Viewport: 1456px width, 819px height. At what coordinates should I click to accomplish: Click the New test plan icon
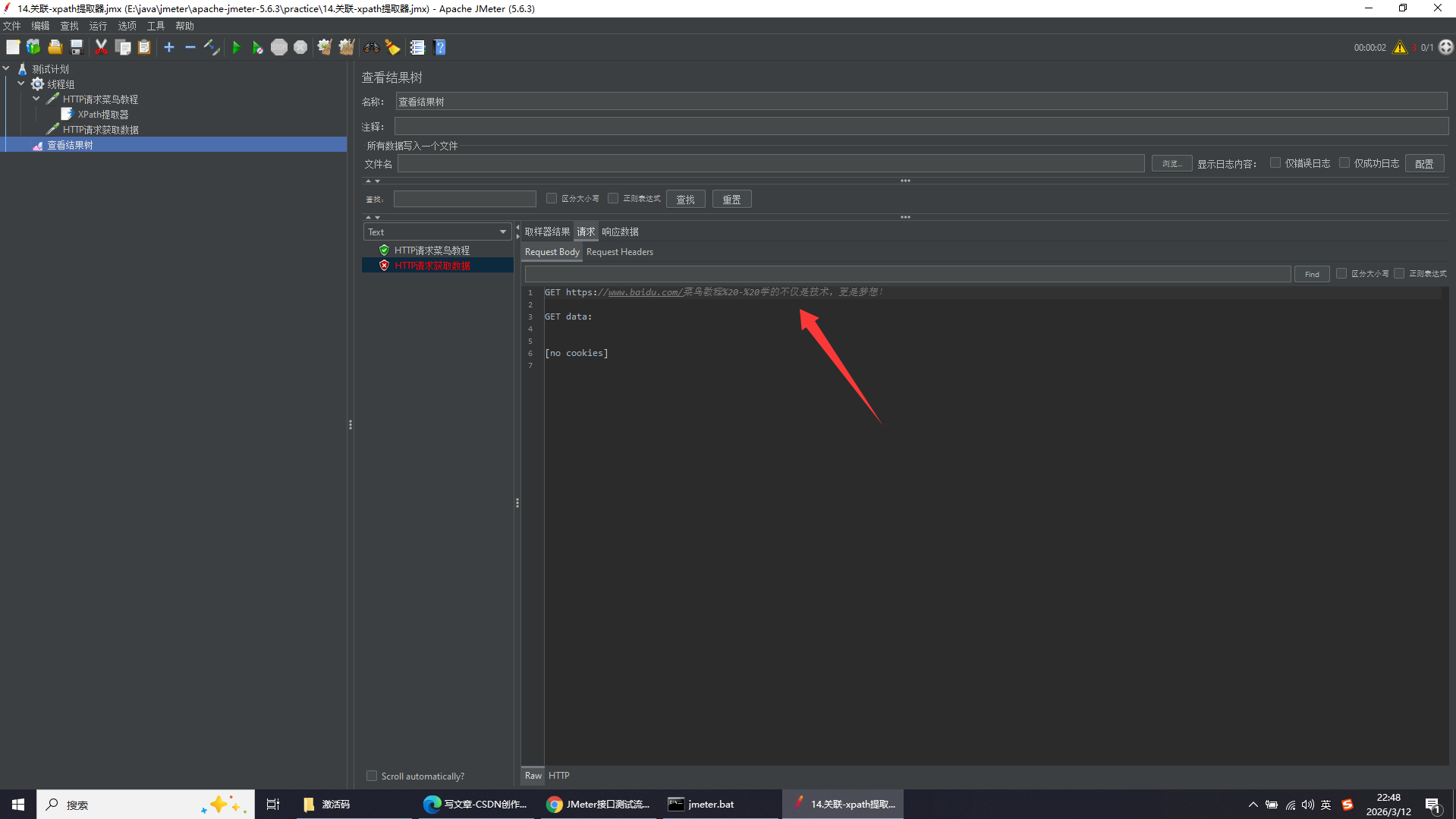point(13,47)
